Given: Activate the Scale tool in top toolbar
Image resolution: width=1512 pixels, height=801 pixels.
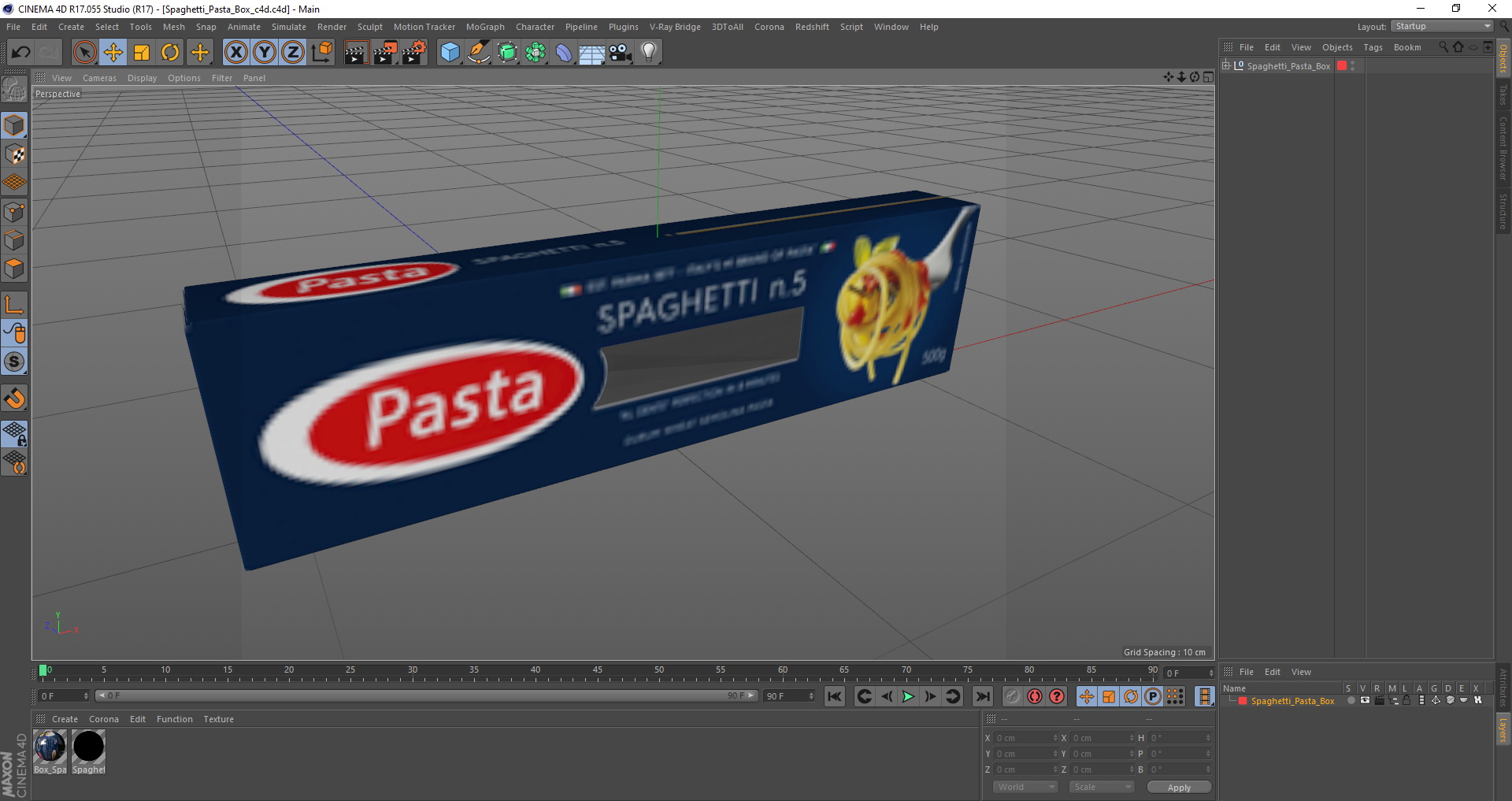Looking at the screenshot, I should (142, 52).
